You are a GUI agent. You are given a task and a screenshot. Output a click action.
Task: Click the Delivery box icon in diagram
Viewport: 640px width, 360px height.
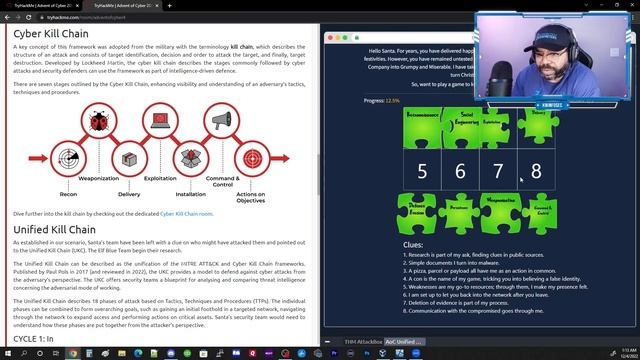click(129, 158)
